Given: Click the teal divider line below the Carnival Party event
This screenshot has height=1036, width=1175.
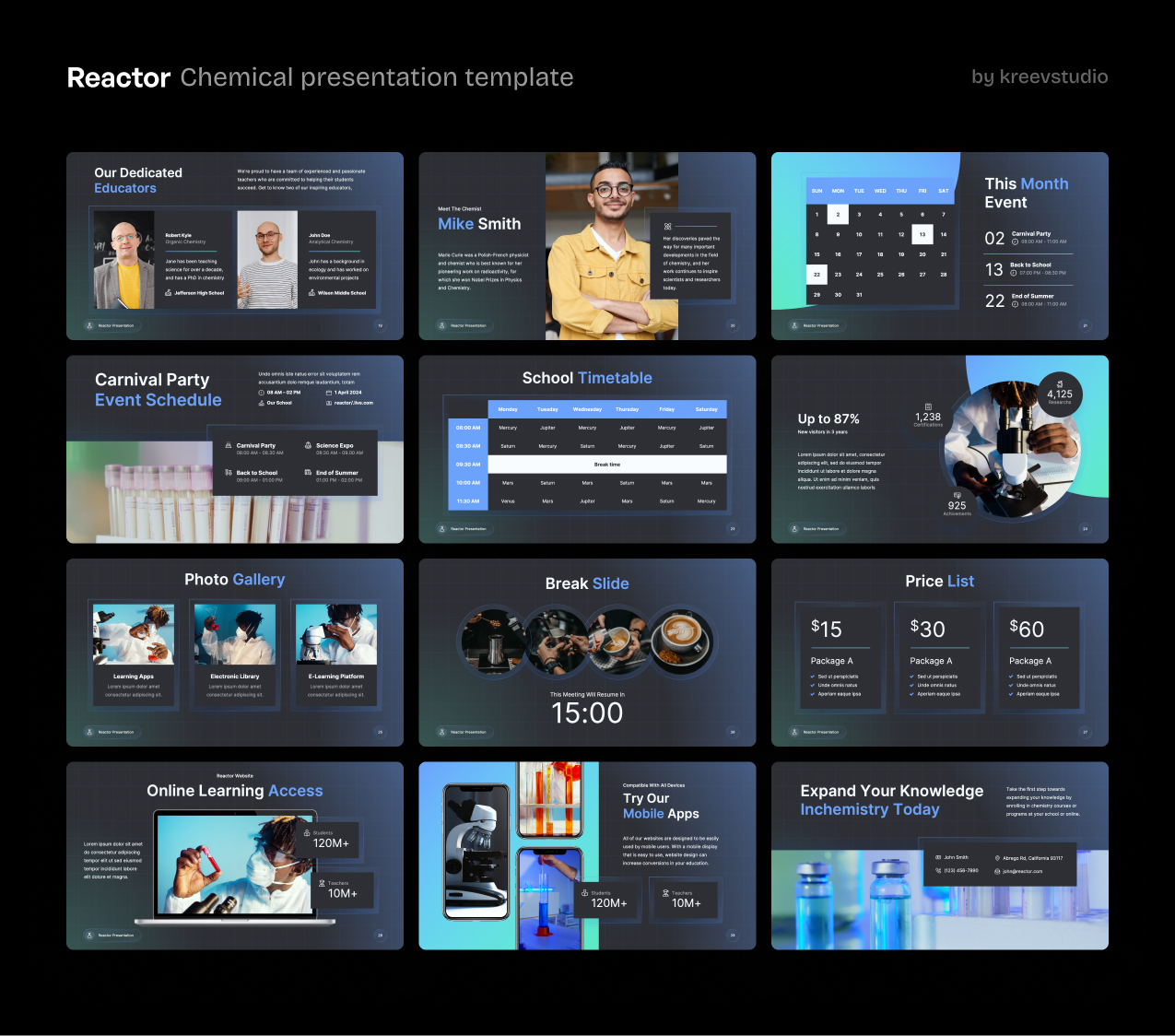Looking at the screenshot, I should point(1028,253).
